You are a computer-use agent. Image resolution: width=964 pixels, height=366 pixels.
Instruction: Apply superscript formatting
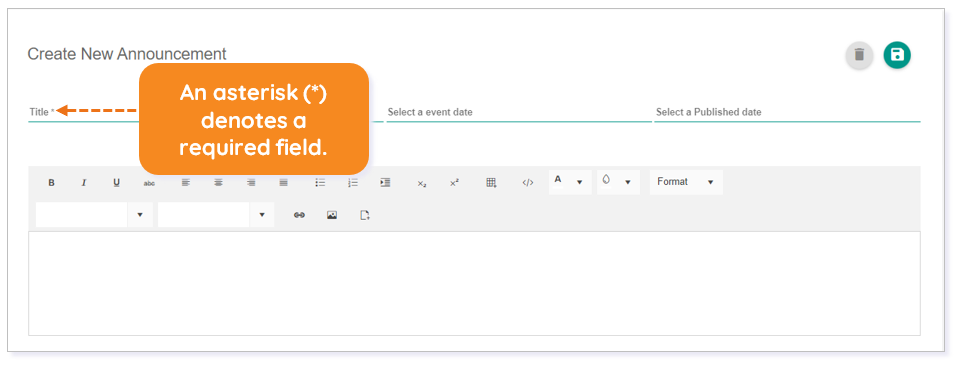coord(454,183)
